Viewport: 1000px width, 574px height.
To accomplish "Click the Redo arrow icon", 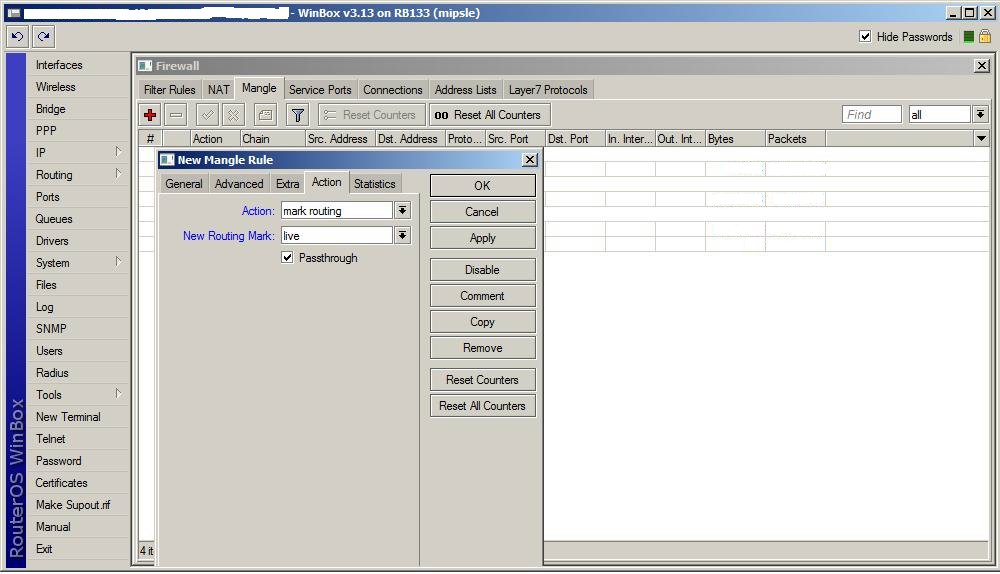I will 43,37.
